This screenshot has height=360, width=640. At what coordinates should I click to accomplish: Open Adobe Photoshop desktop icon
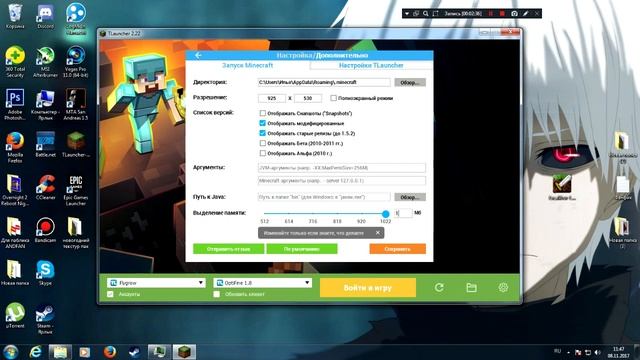tap(15, 104)
